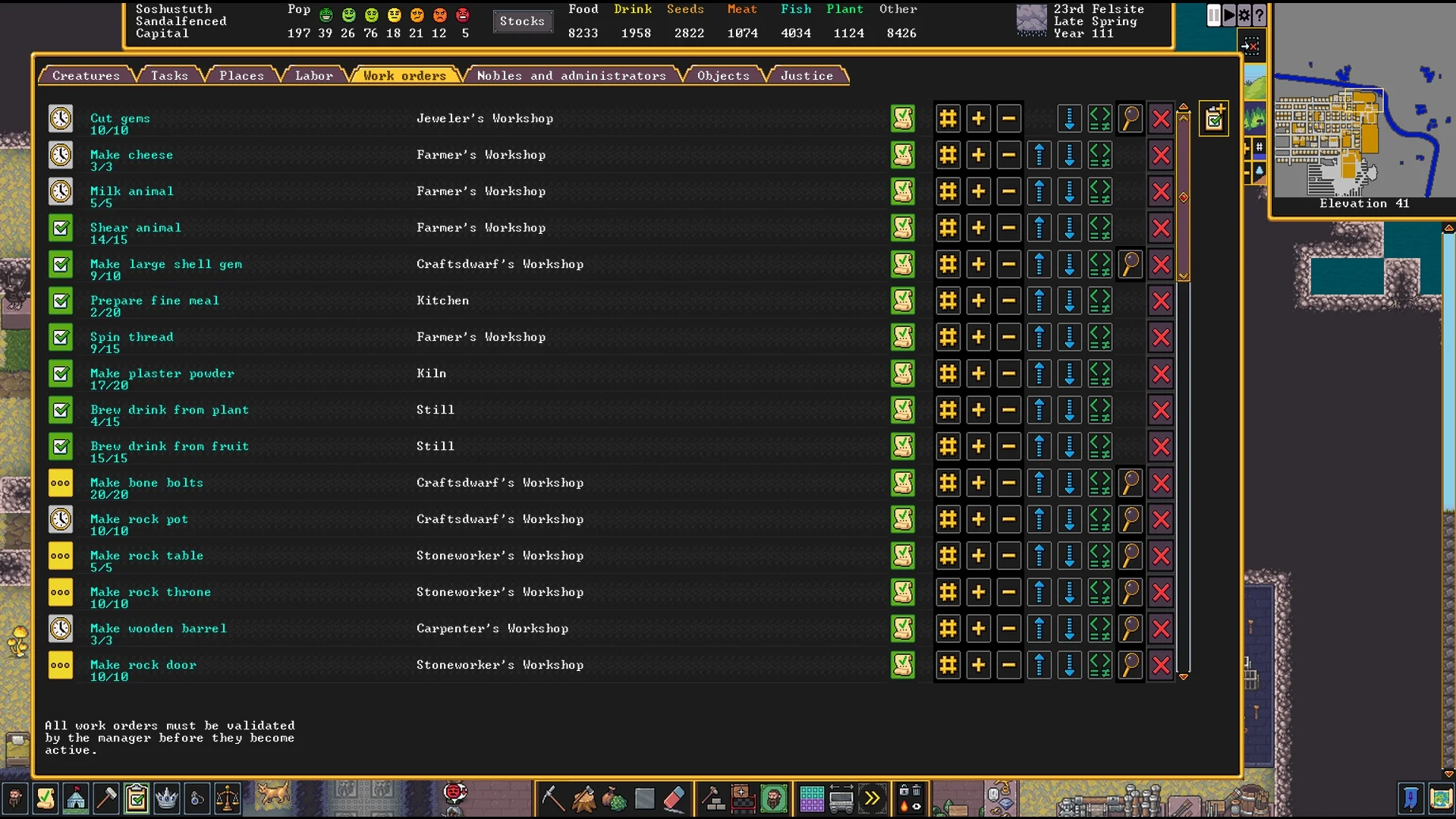This screenshot has height=819, width=1456.
Task: Open the nobles crown icon in bottom toolbar
Action: [166, 799]
